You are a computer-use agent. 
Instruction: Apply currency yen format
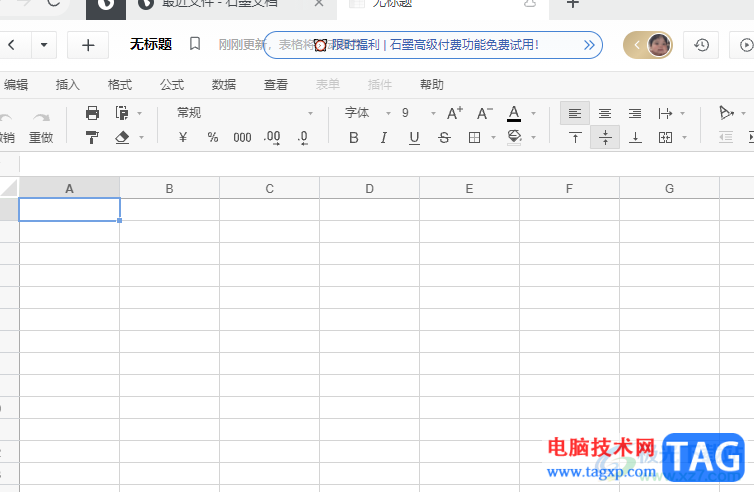[x=183, y=138]
